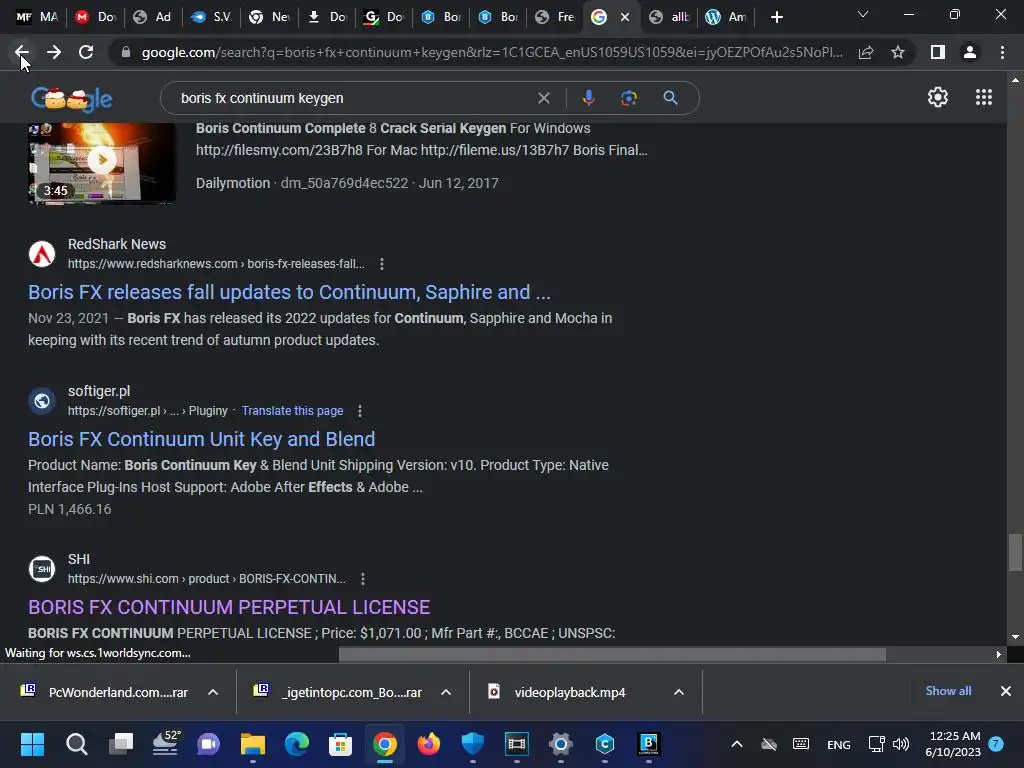
Task: Open 'Boris FX Continuum Unit Key and Blend'
Action: (201, 439)
